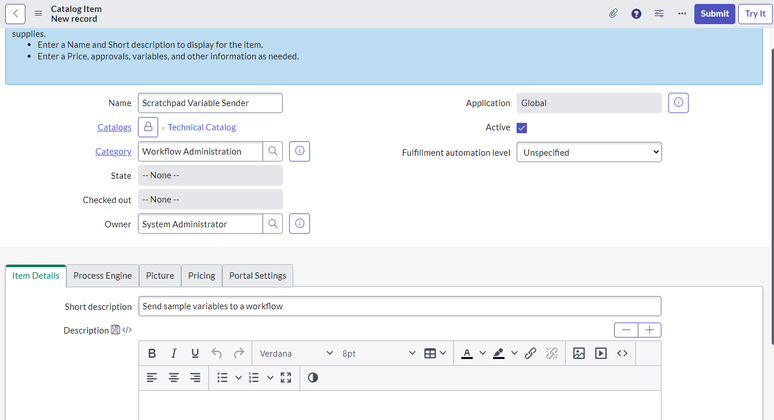Open Fulfillment automation level dropdown
774x420 pixels.
589,153
